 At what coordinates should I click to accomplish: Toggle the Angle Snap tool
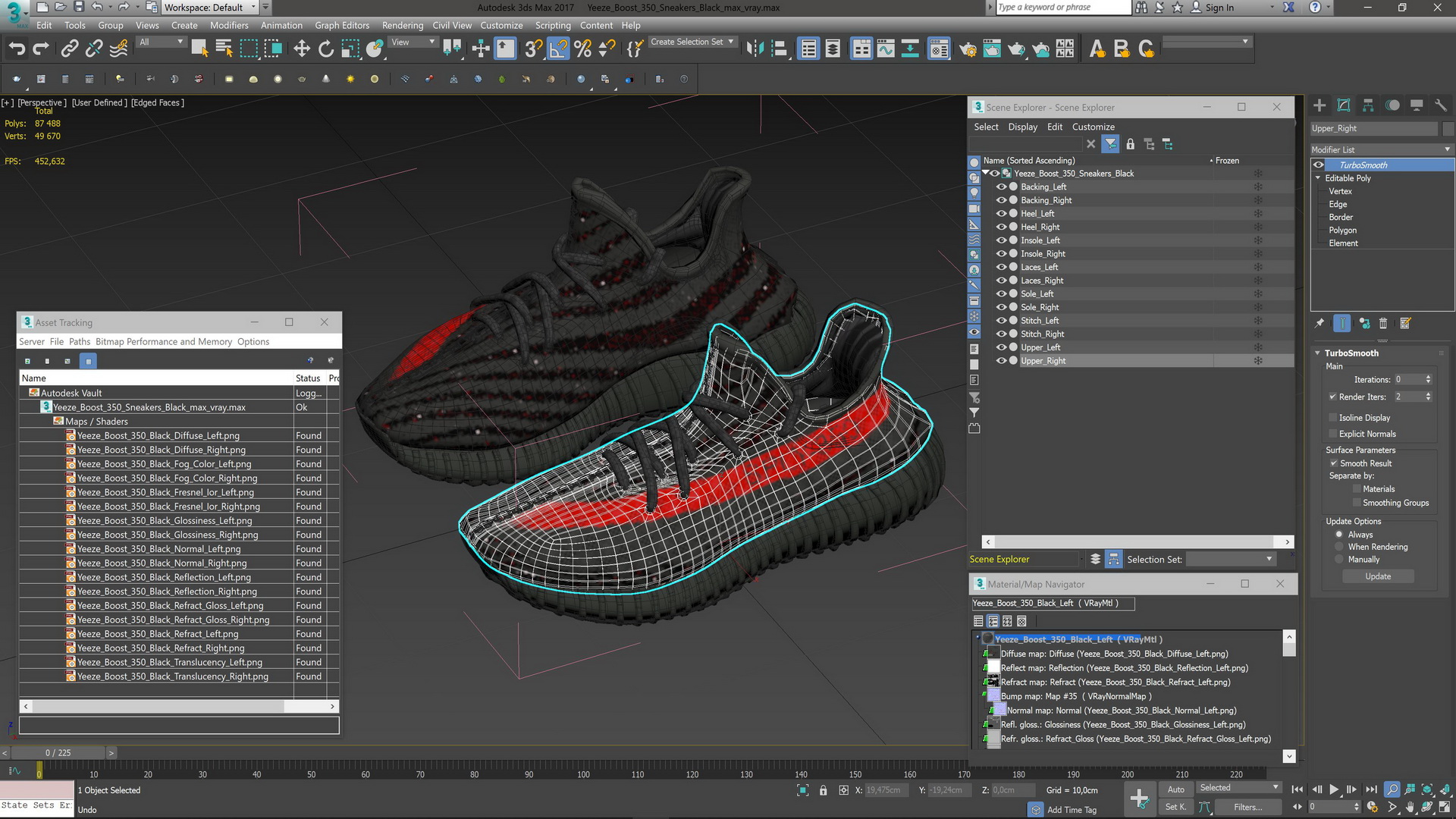558,49
